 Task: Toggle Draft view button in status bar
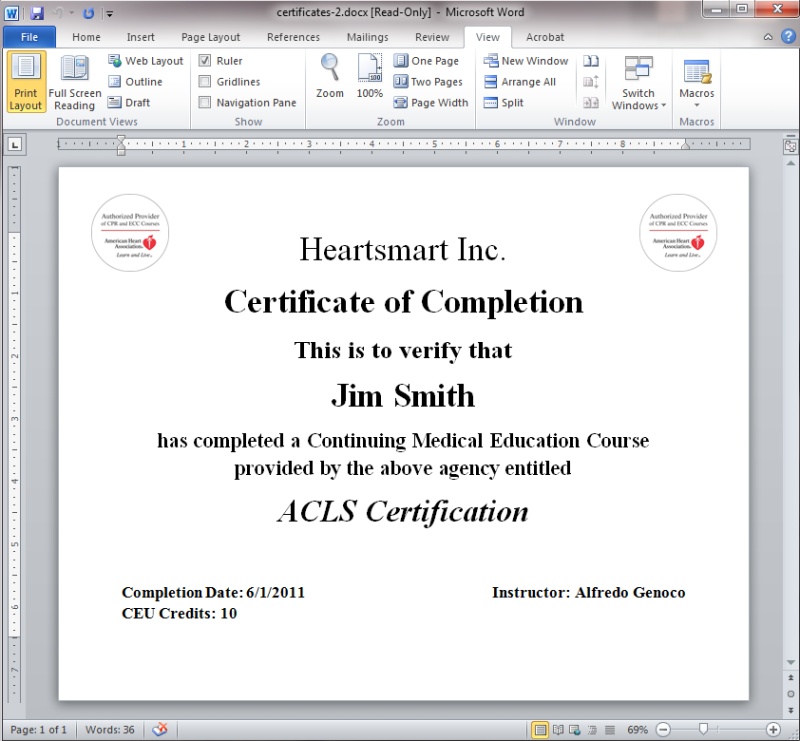coord(610,730)
